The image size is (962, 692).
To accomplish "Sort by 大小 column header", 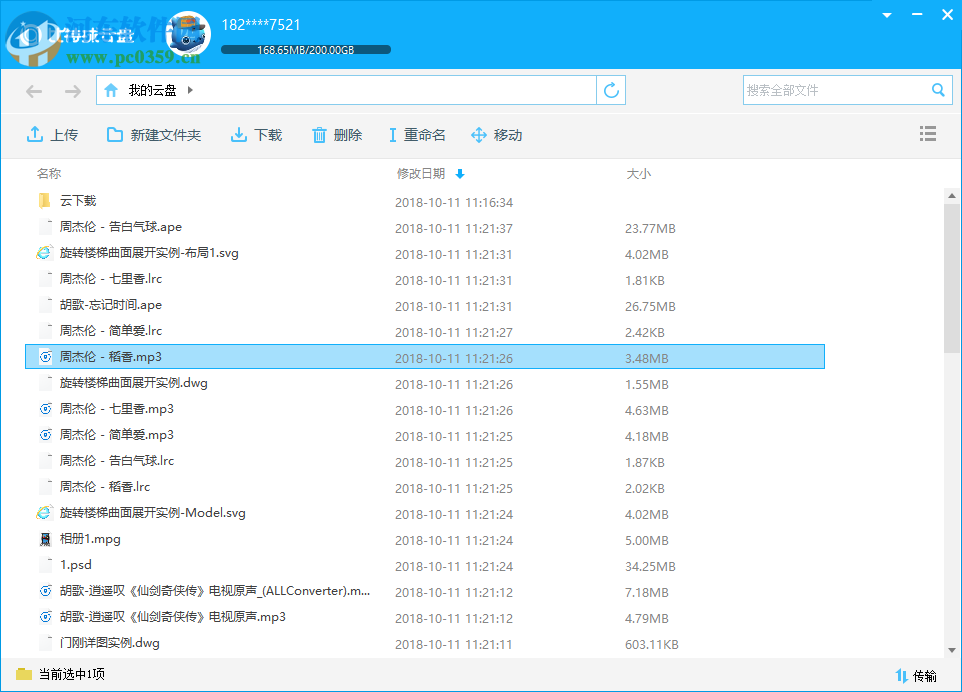I will 638,174.
